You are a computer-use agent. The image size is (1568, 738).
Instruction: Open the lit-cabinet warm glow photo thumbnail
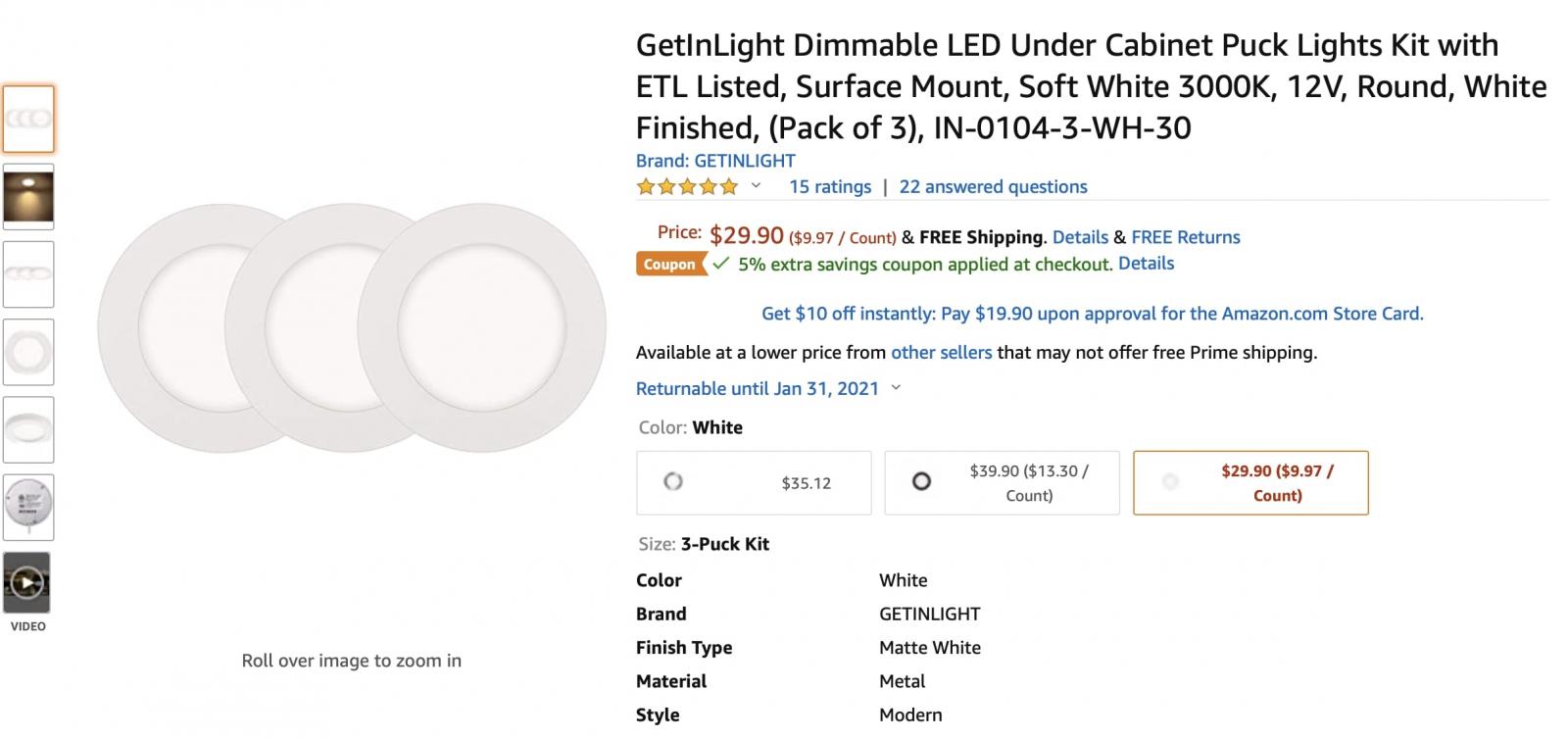(x=28, y=197)
